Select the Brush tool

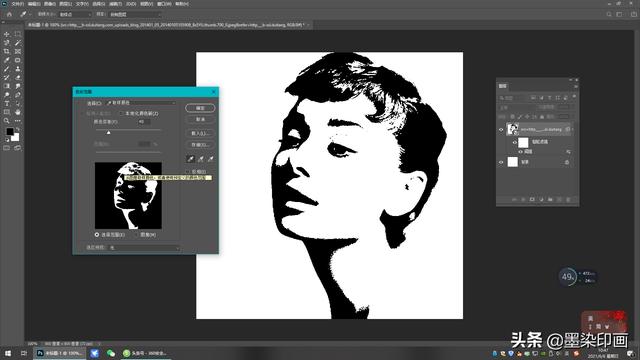click(7, 69)
